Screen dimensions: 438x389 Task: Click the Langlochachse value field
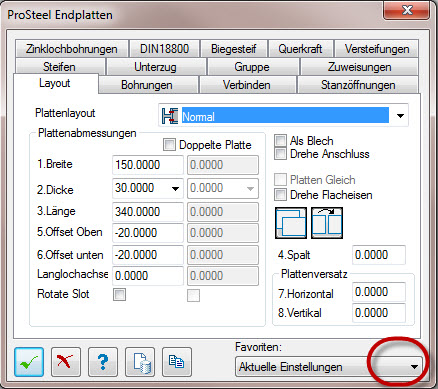tap(148, 276)
